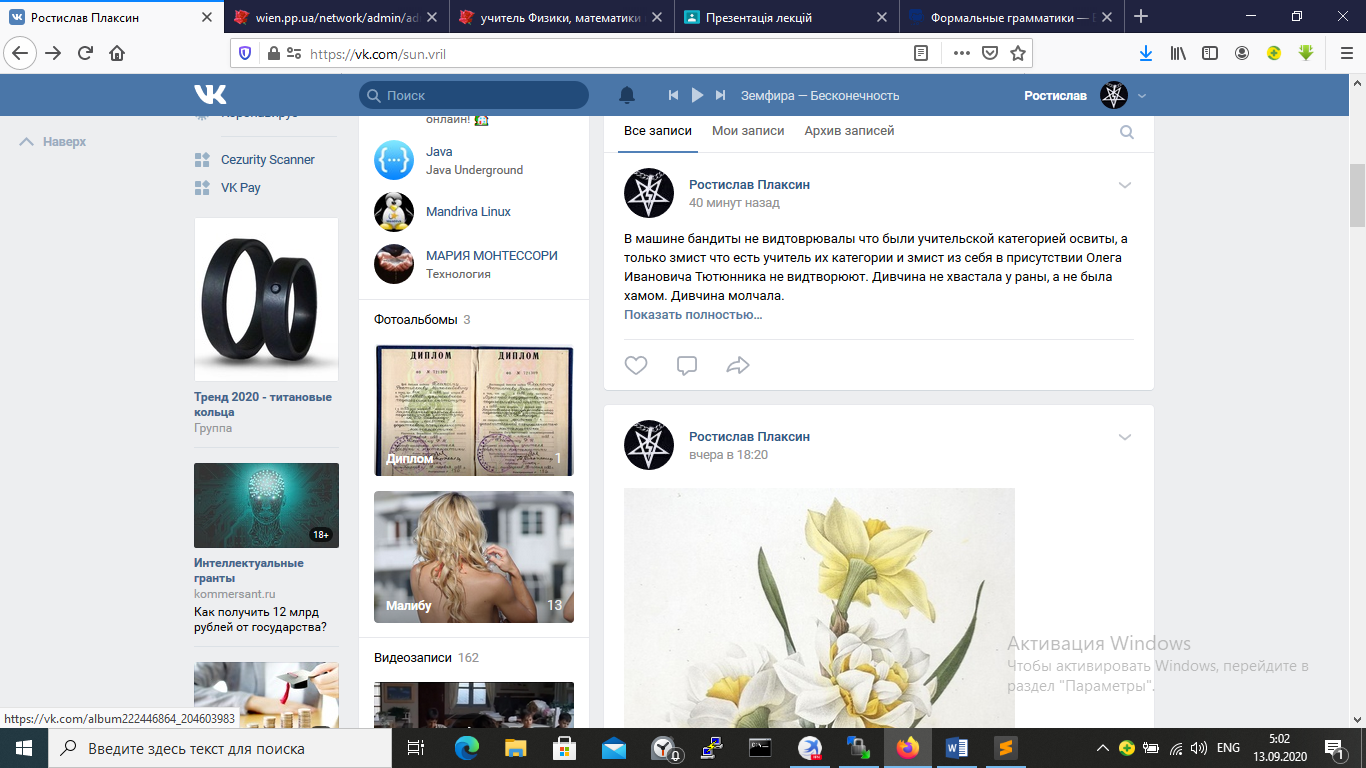Screen dimensions: 1366x768
Task: Open Windows Start menu
Action: click(24, 748)
